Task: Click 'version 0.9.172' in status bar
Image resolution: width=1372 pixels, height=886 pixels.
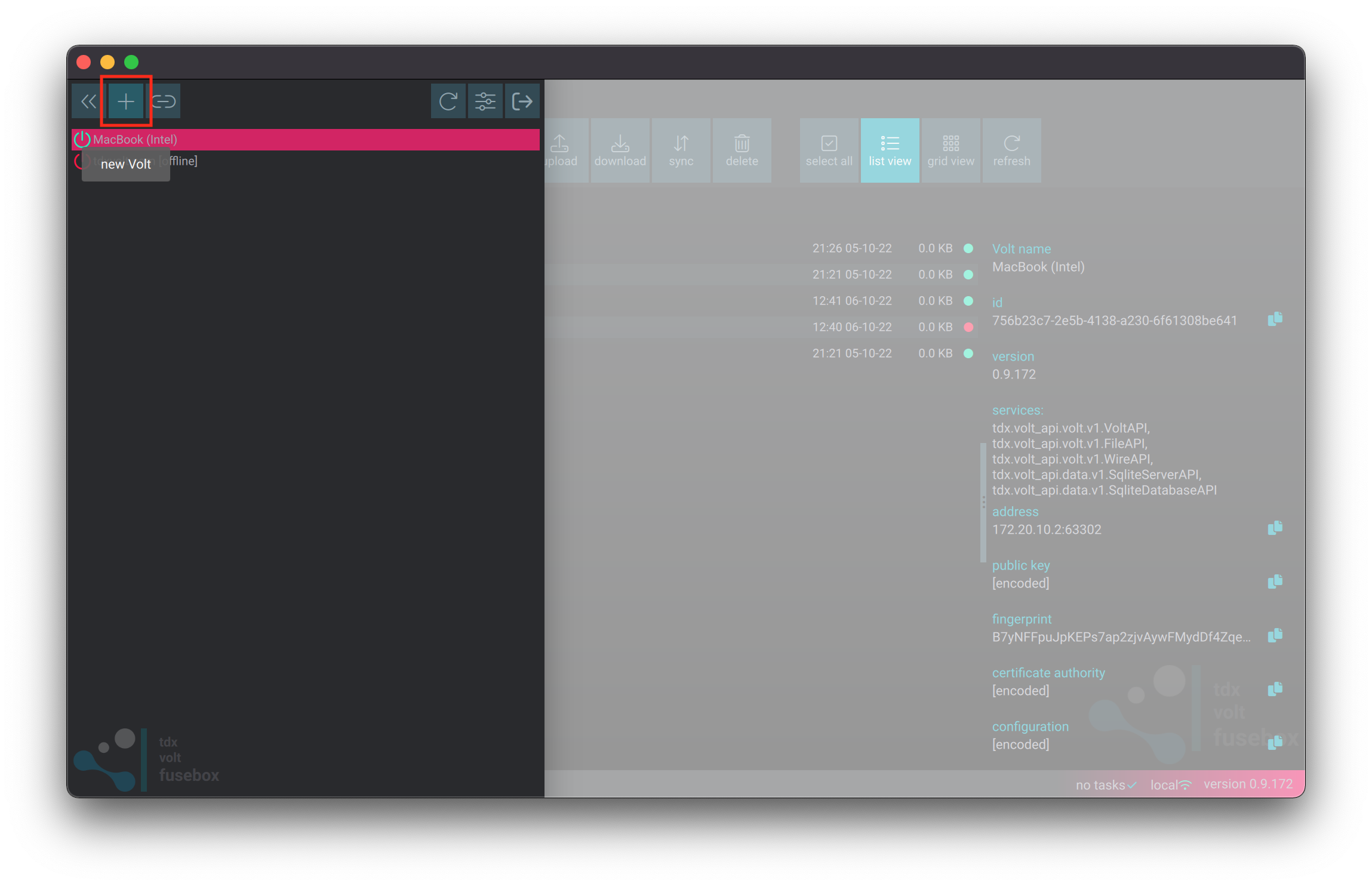Action: 1248,784
